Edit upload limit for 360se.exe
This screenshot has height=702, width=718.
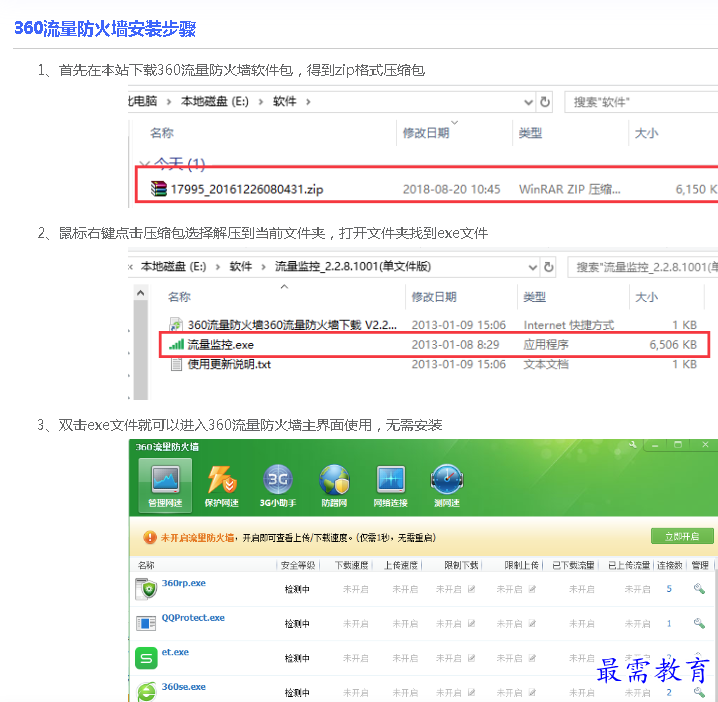pos(532,692)
